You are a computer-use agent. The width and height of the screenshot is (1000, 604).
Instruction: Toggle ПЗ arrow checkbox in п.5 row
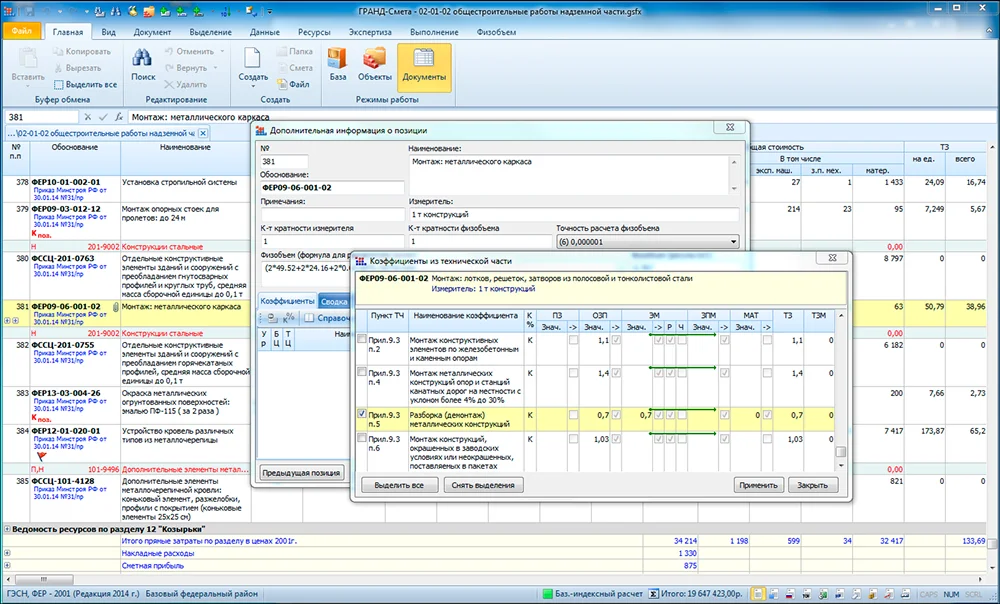click(x=573, y=415)
